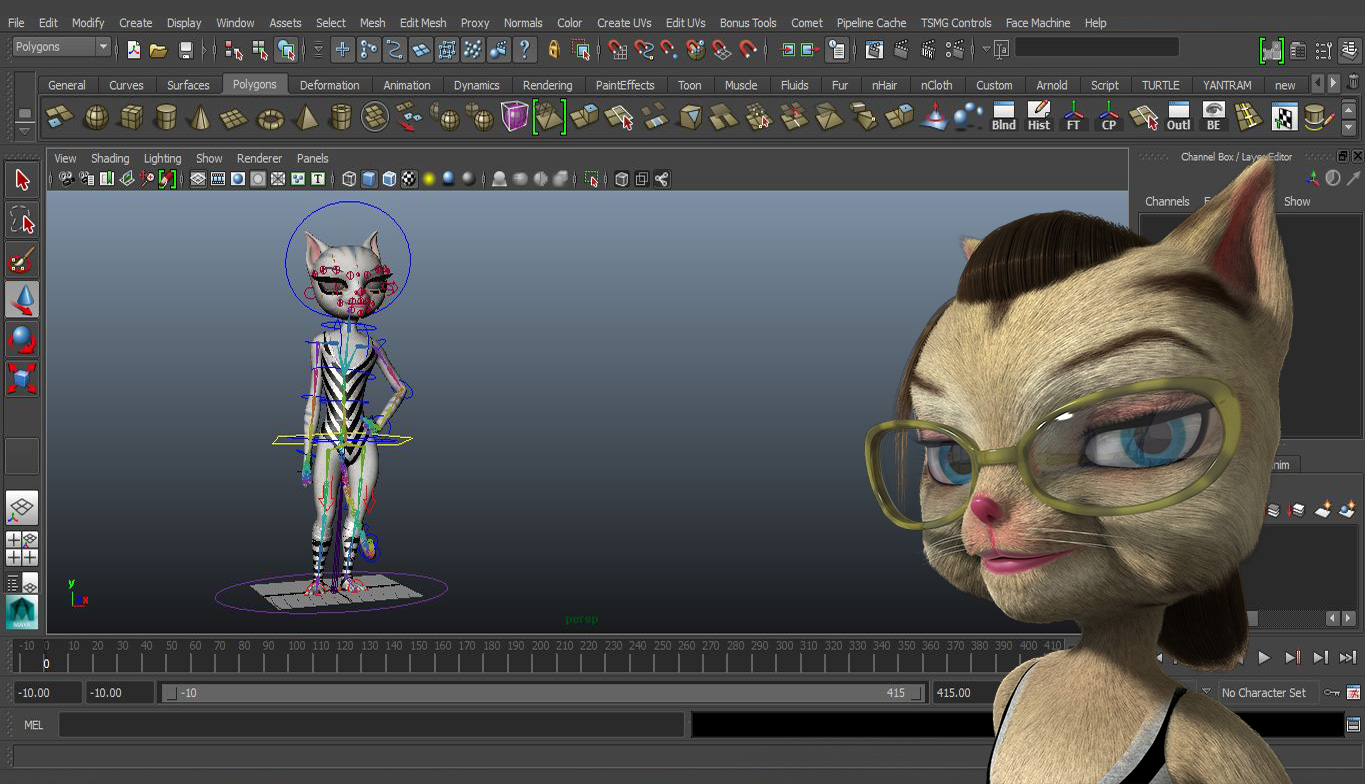Click the Hist shelf button
The height and width of the screenshot is (784, 1365).
1039,117
